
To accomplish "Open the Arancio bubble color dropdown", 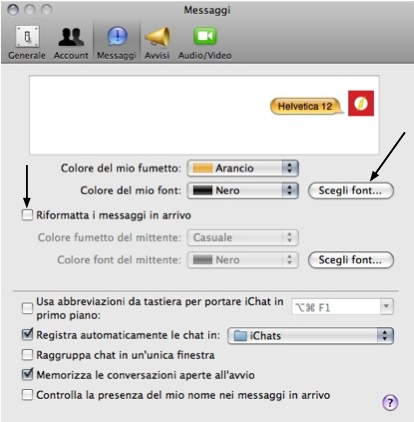I will [243, 168].
